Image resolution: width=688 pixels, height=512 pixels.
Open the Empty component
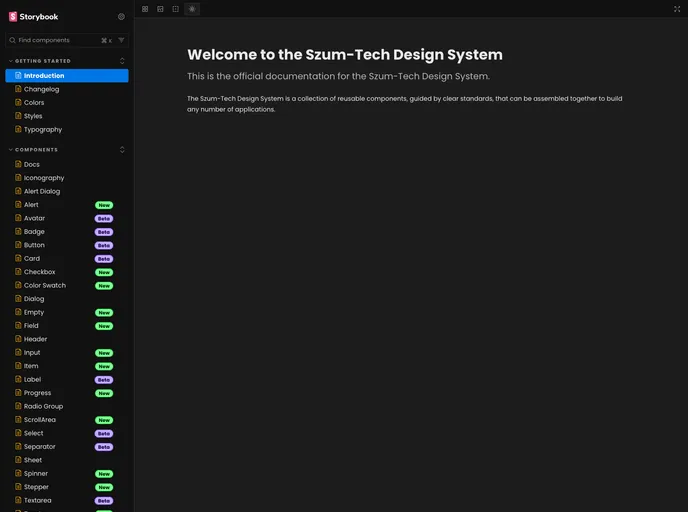(67, 312)
